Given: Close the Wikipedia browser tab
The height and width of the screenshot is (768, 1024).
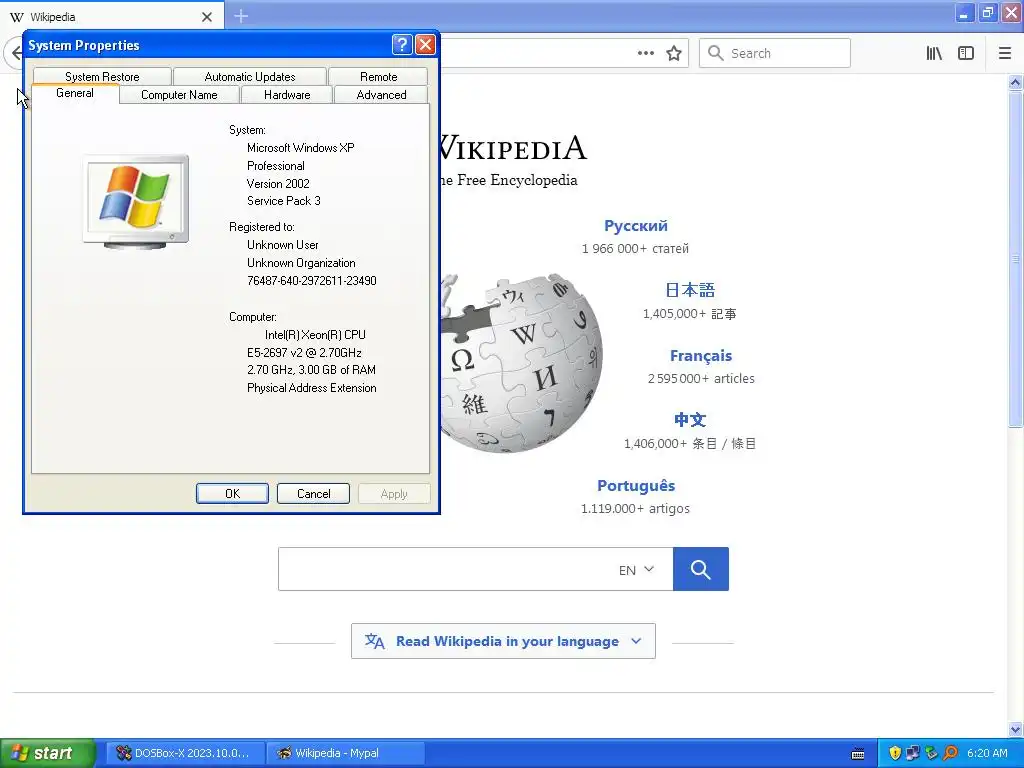Looking at the screenshot, I should (207, 17).
